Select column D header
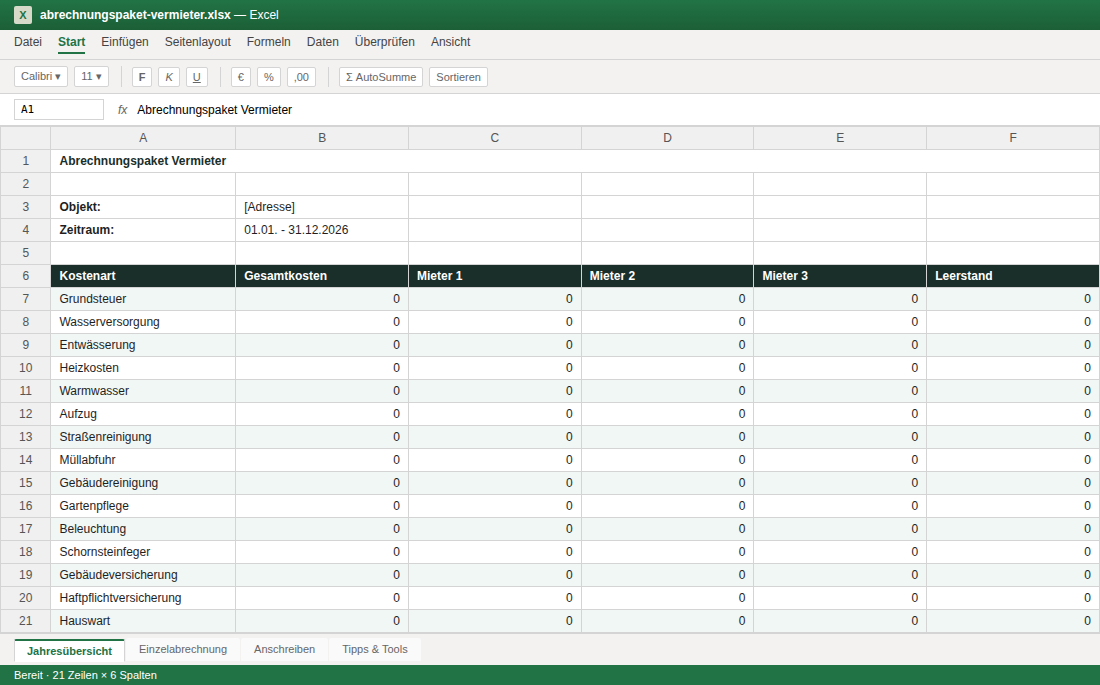This screenshot has width=1100, height=685. pos(667,138)
